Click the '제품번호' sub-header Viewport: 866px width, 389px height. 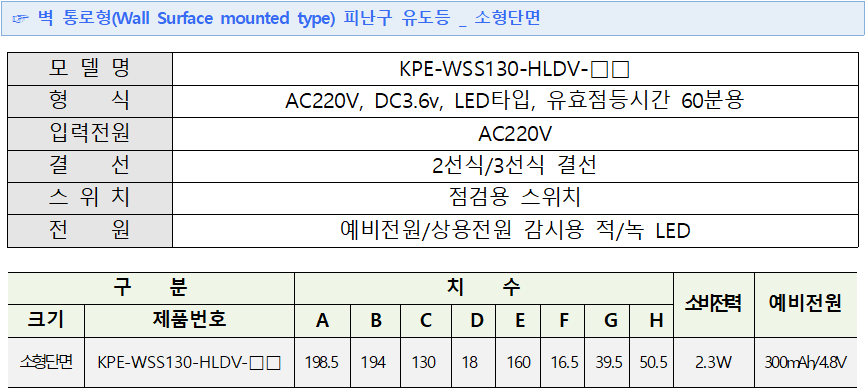pos(189,319)
